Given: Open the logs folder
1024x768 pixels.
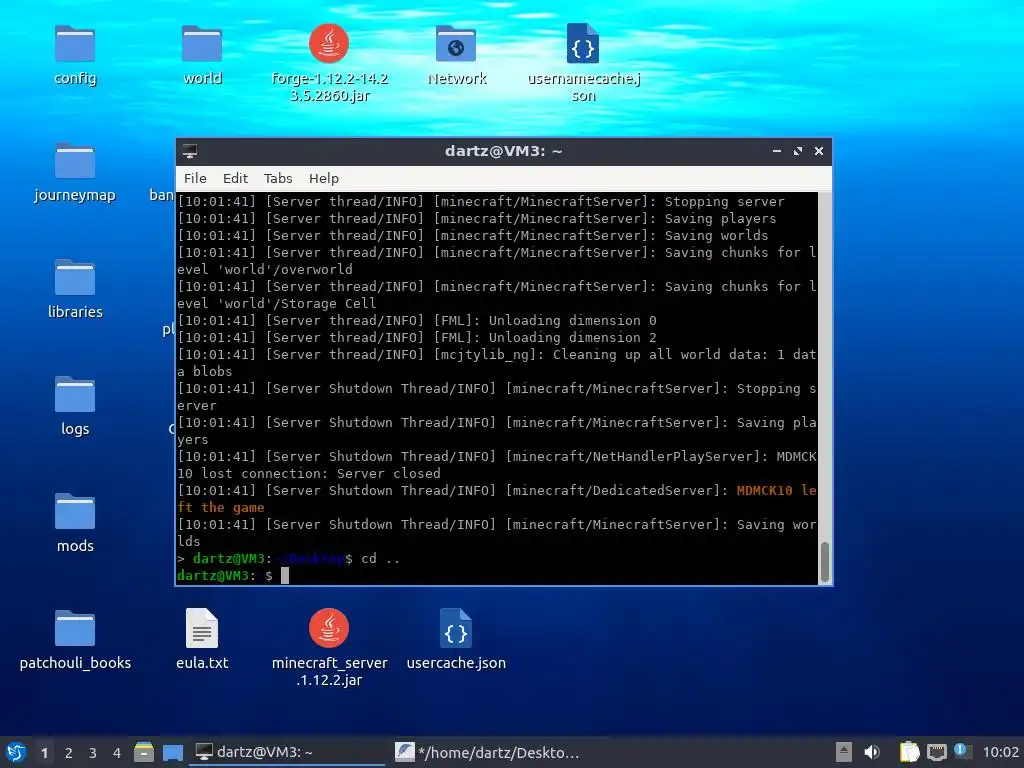Looking at the screenshot, I should click(75, 394).
